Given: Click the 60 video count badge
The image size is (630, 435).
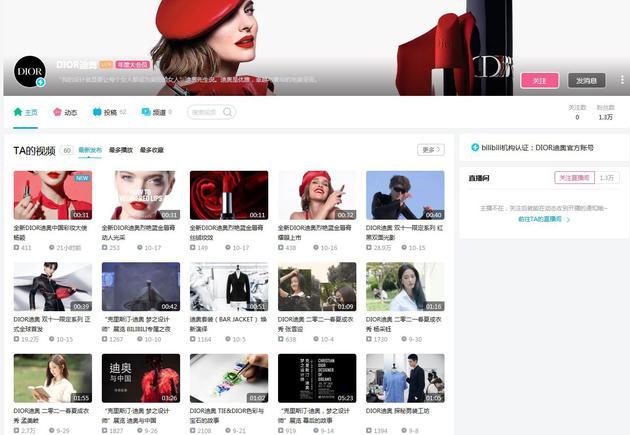Looking at the screenshot, I should (x=67, y=150).
